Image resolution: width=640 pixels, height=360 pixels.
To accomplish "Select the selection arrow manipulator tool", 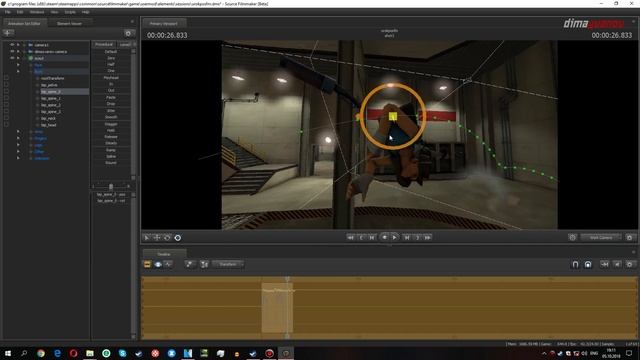I will tap(147, 238).
